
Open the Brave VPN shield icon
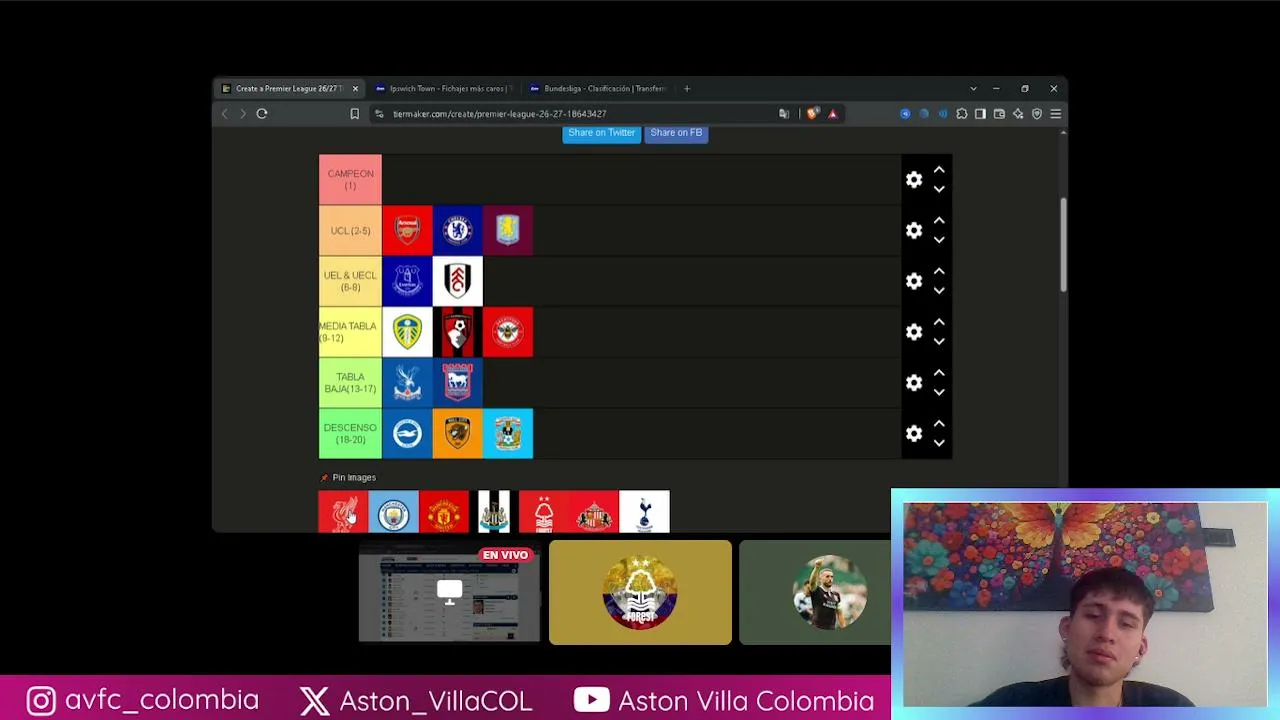(x=1037, y=114)
